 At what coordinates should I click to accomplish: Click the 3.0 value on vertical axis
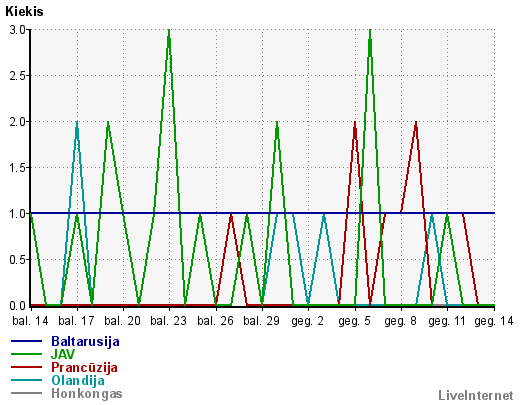coord(17,30)
